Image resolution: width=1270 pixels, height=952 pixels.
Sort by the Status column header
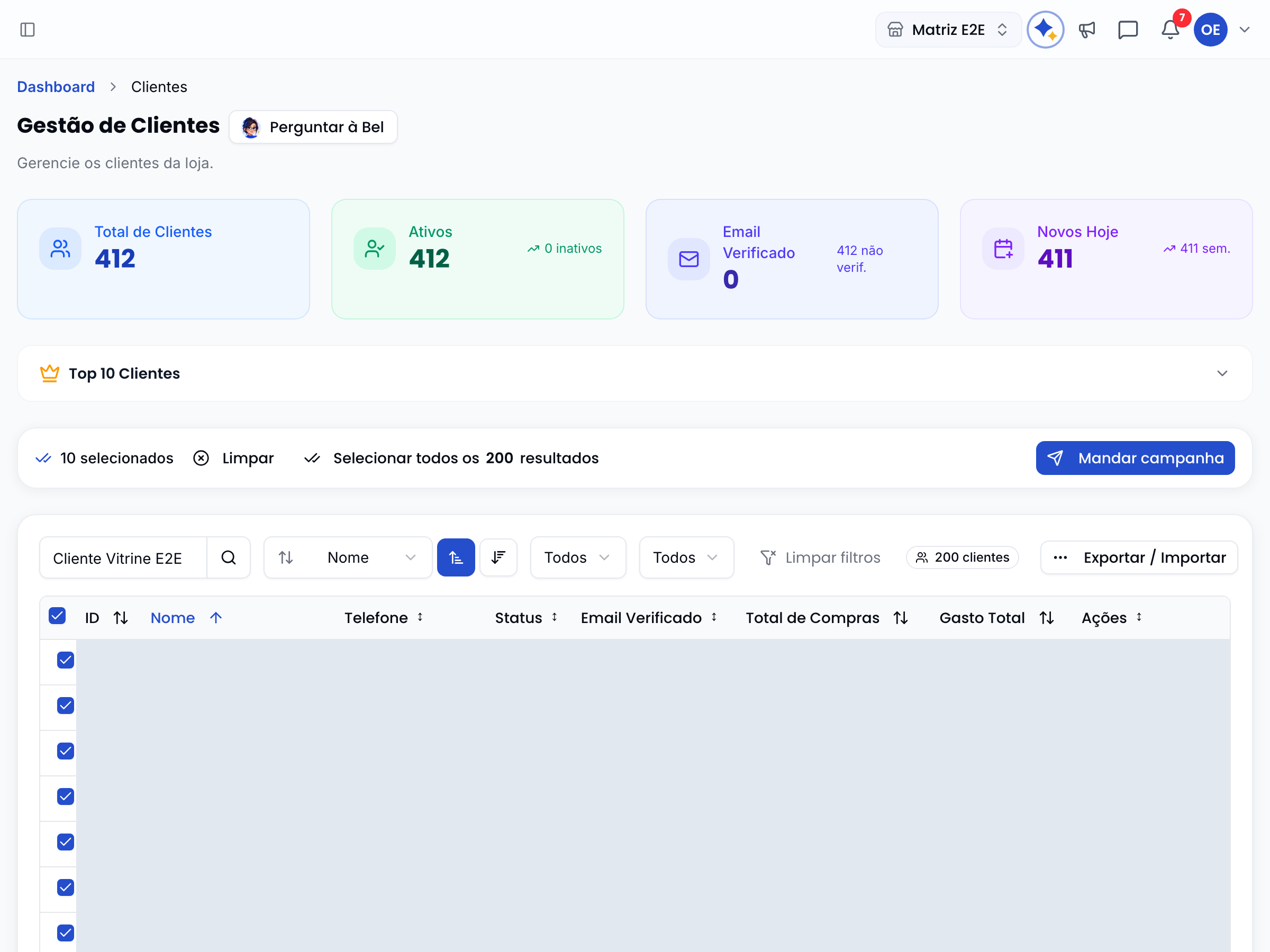pyautogui.click(x=526, y=617)
